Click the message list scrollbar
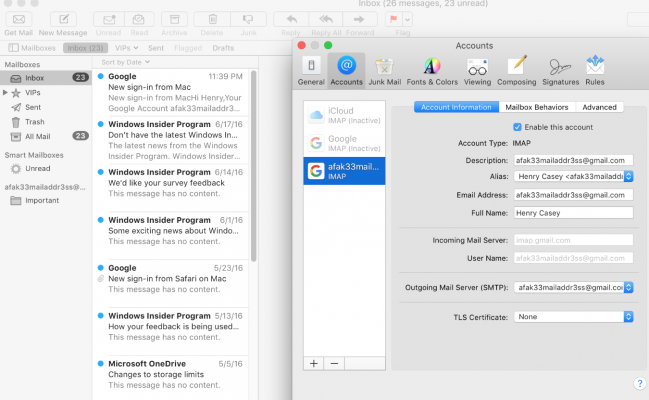Viewport: 649px width, 400px height. [x=254, y=166]
